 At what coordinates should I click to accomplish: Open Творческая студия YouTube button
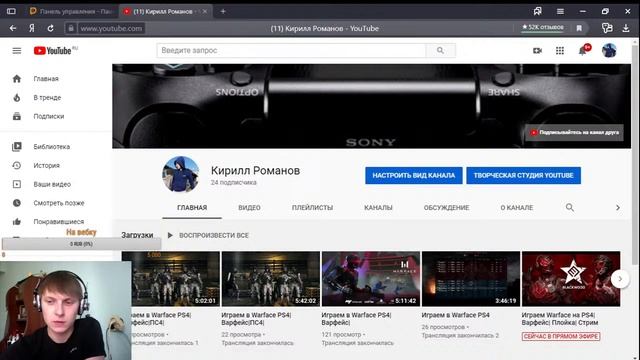523,176
